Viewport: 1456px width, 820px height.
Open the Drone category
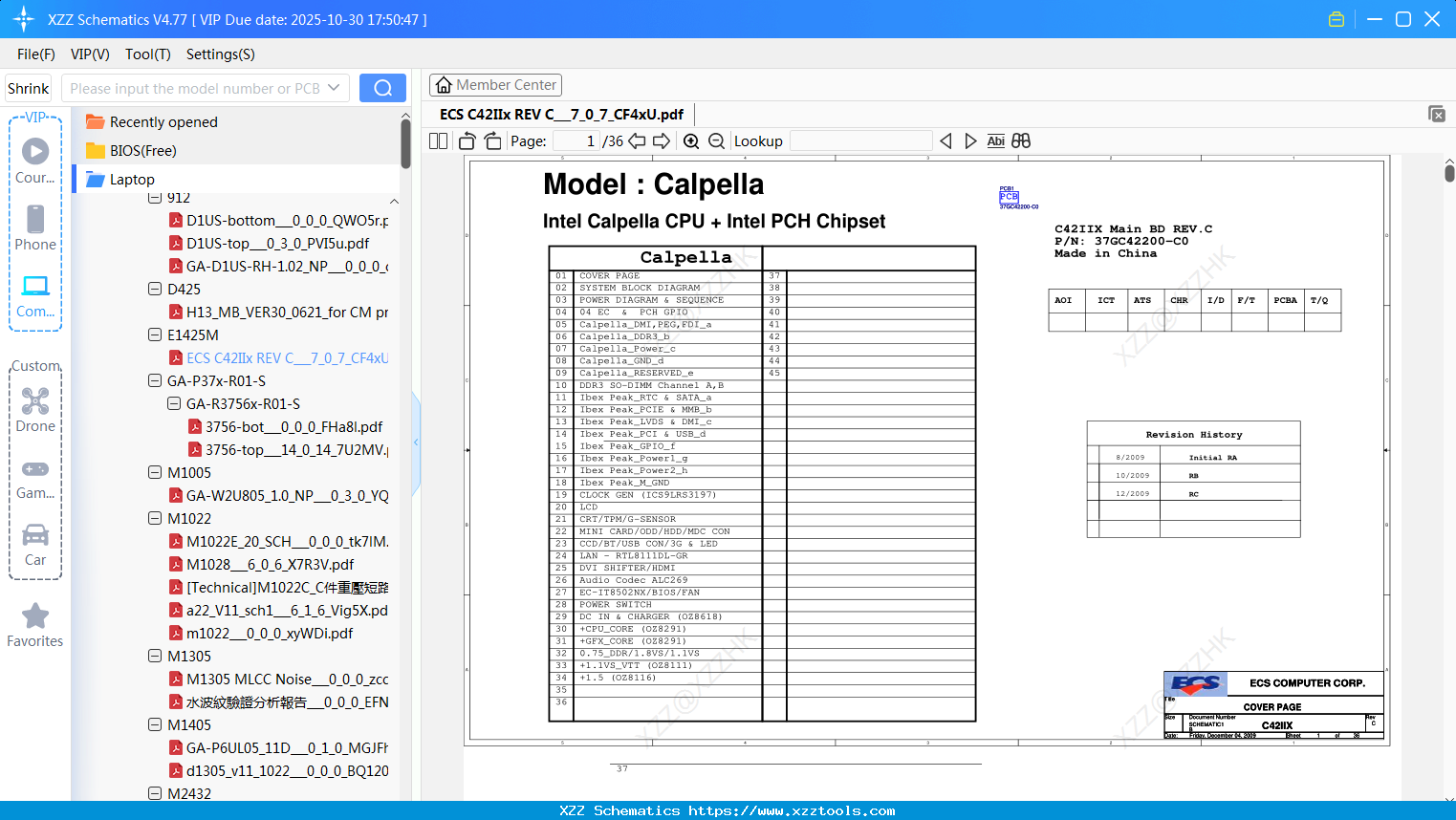click(35, 410)
